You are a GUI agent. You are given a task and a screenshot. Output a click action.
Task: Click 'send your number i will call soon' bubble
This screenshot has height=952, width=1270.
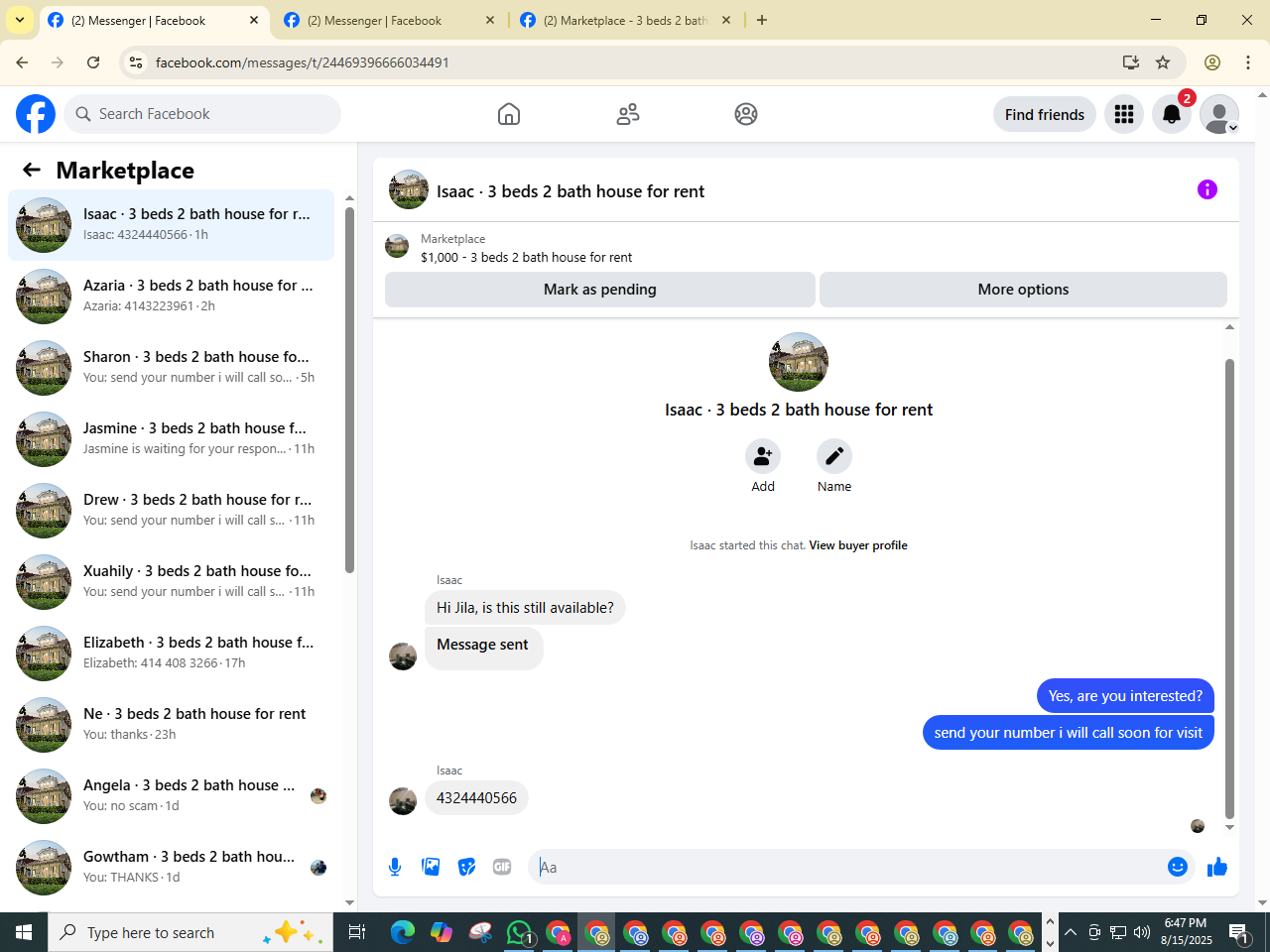pos(1068,733)
